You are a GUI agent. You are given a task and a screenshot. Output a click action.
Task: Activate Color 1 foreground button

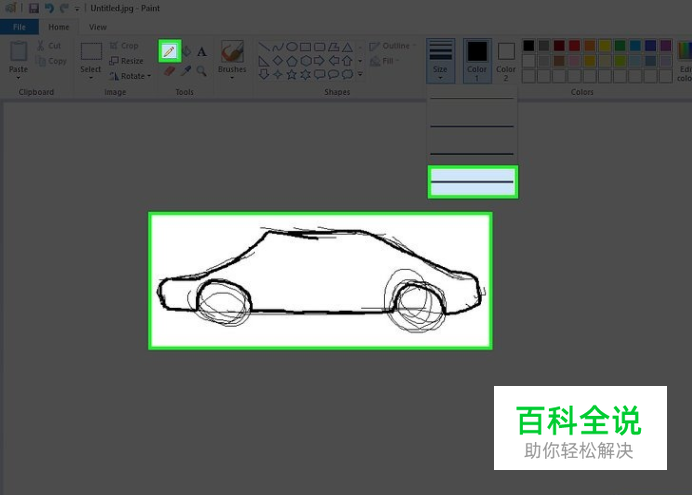477,61
